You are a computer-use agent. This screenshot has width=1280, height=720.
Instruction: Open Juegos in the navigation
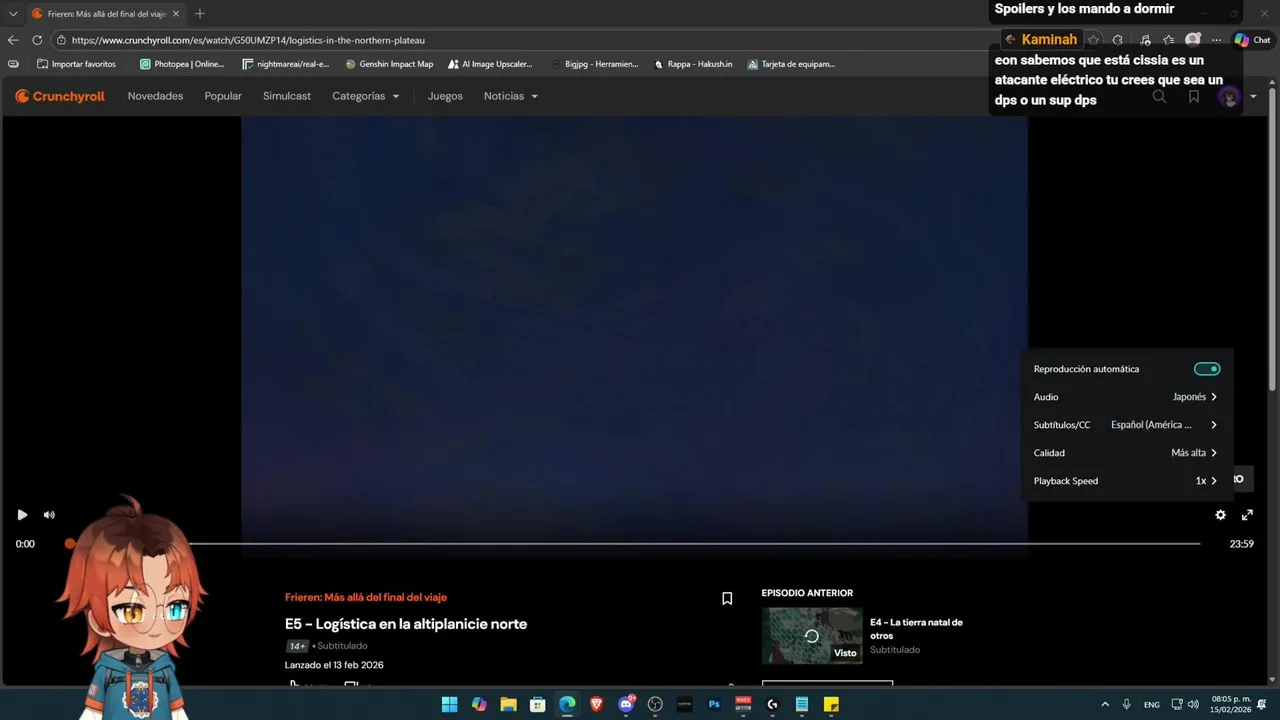(445, 96)
